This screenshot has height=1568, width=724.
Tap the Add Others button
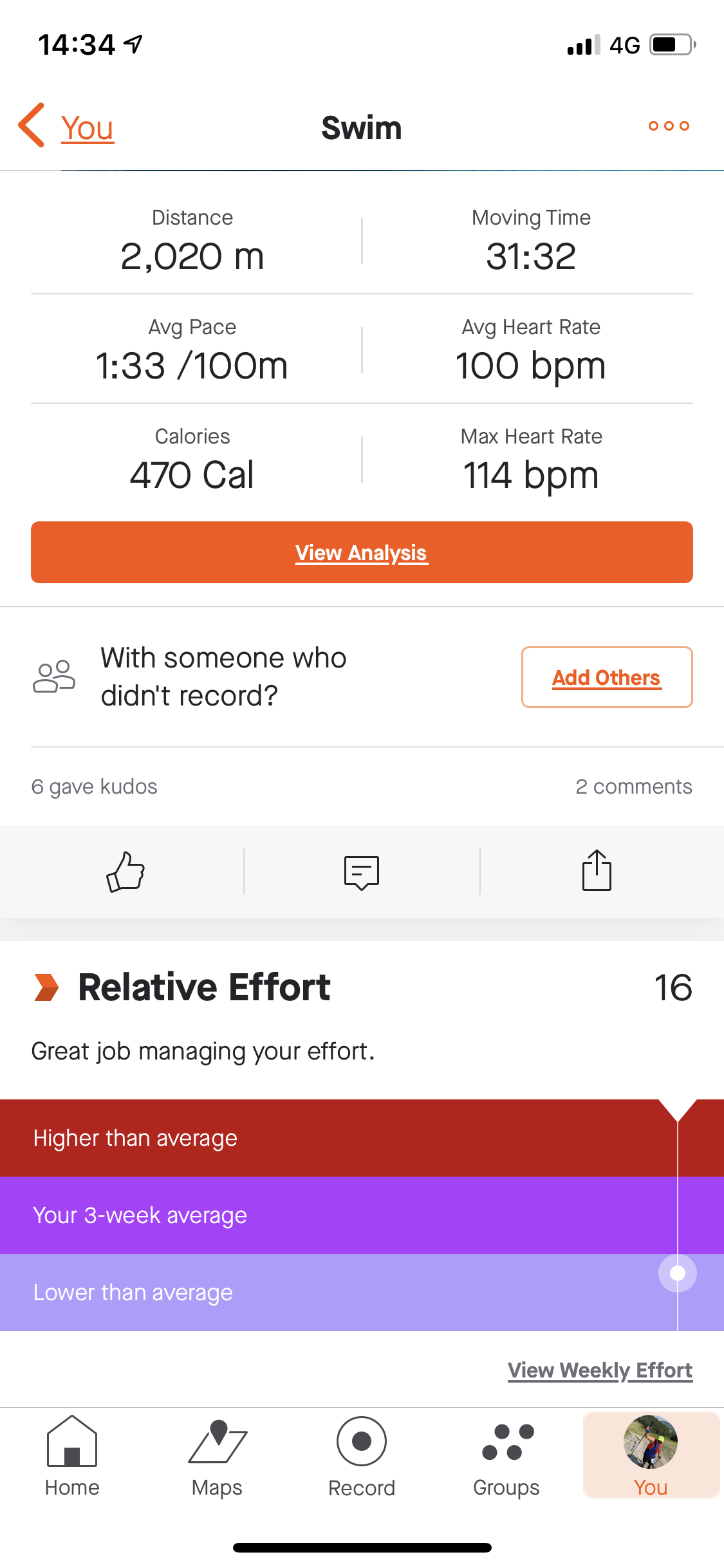coord(607,677)
